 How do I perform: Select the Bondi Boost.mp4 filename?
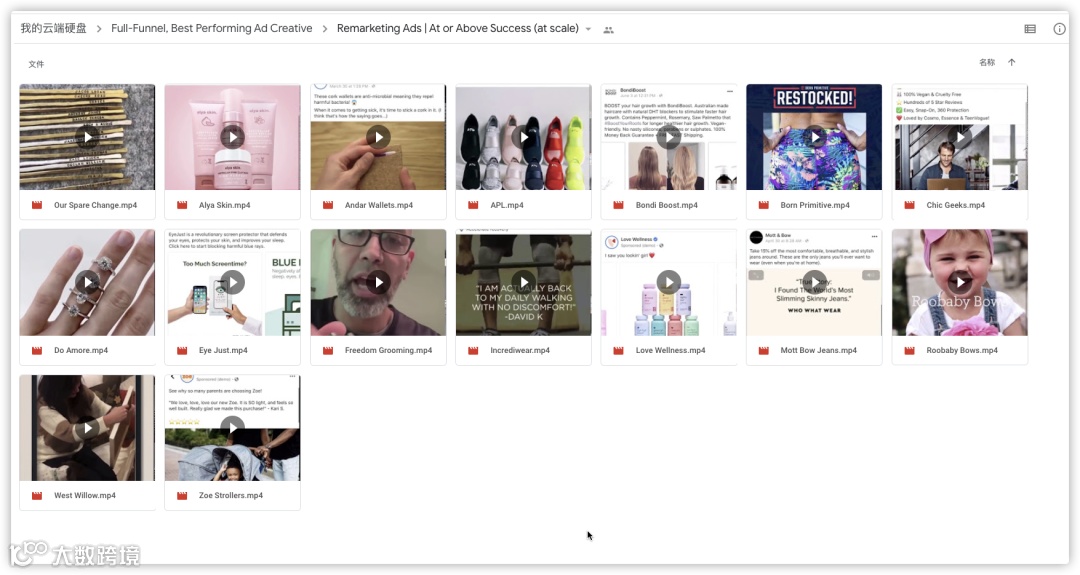pyautogui.click(x=667, y=205)
